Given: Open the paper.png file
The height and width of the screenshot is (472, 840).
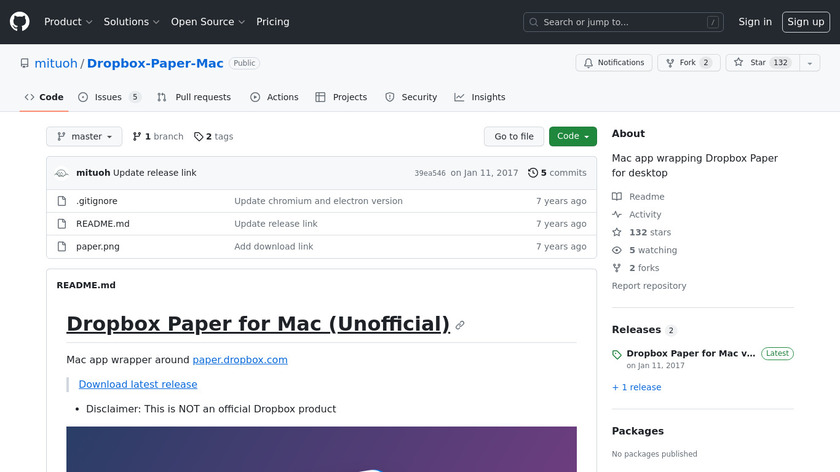Looking at the screenshot, I should coord(98,246).
